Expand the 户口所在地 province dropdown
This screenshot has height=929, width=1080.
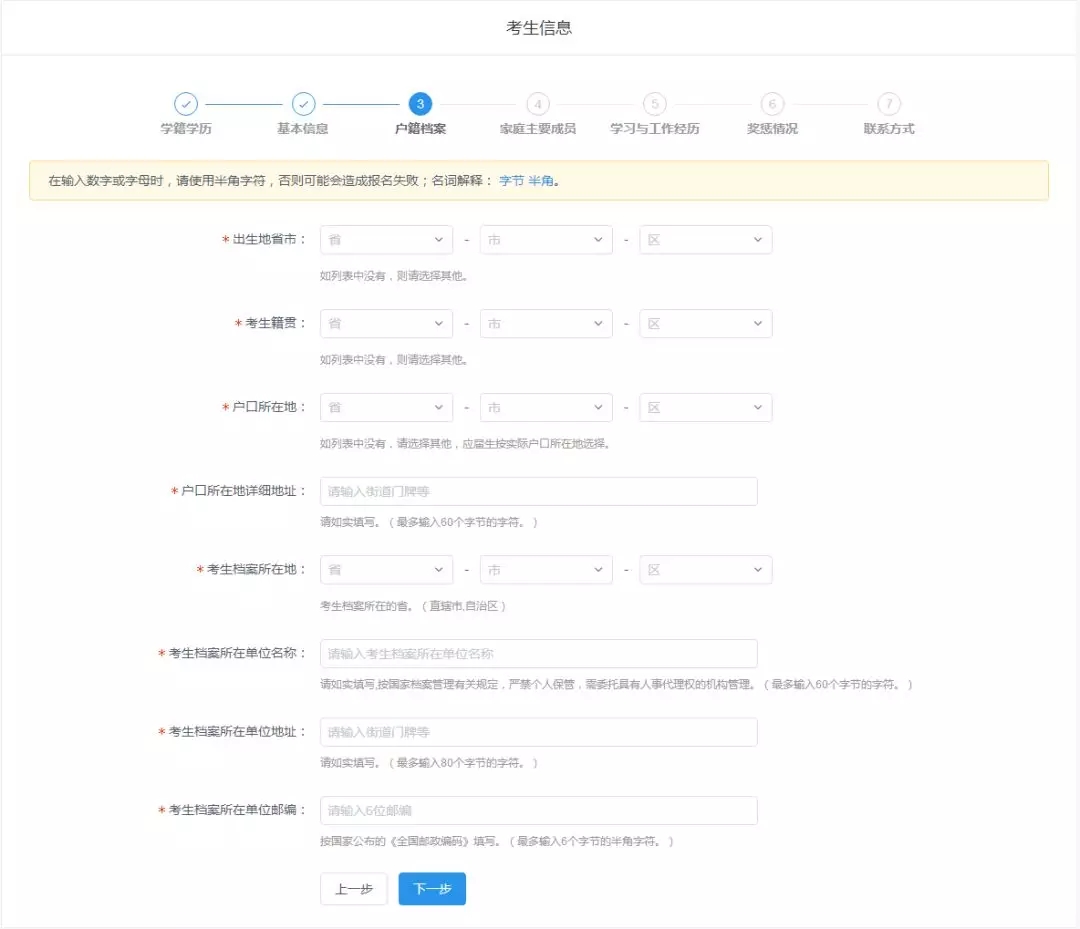tap(386, 408)
